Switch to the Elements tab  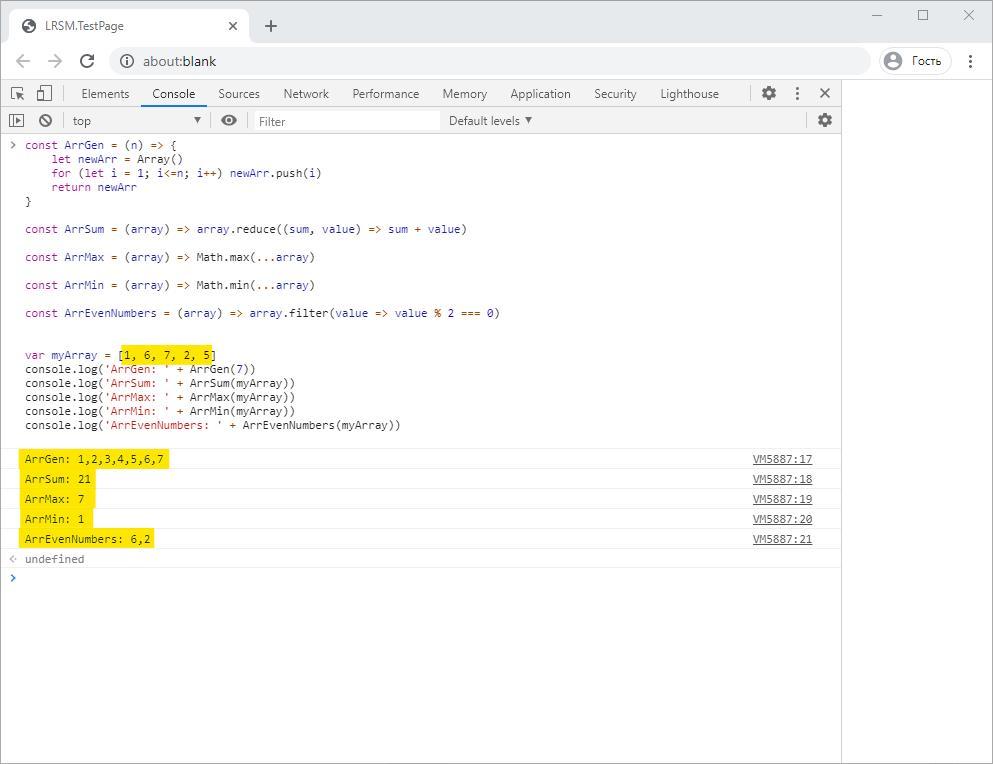(105, 94)
